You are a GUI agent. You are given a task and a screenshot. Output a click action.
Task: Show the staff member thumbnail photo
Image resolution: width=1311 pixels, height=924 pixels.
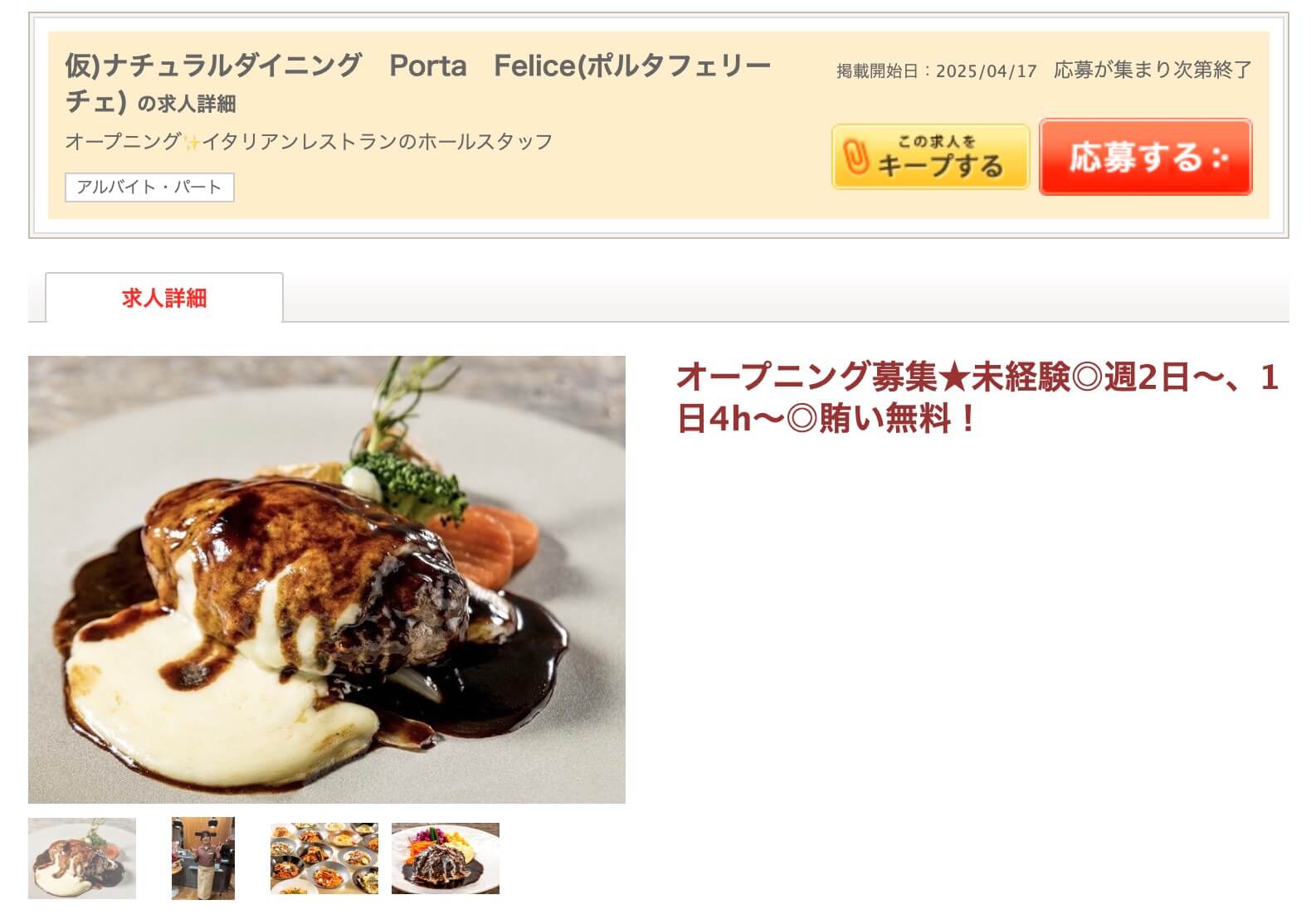click(203, 858)
